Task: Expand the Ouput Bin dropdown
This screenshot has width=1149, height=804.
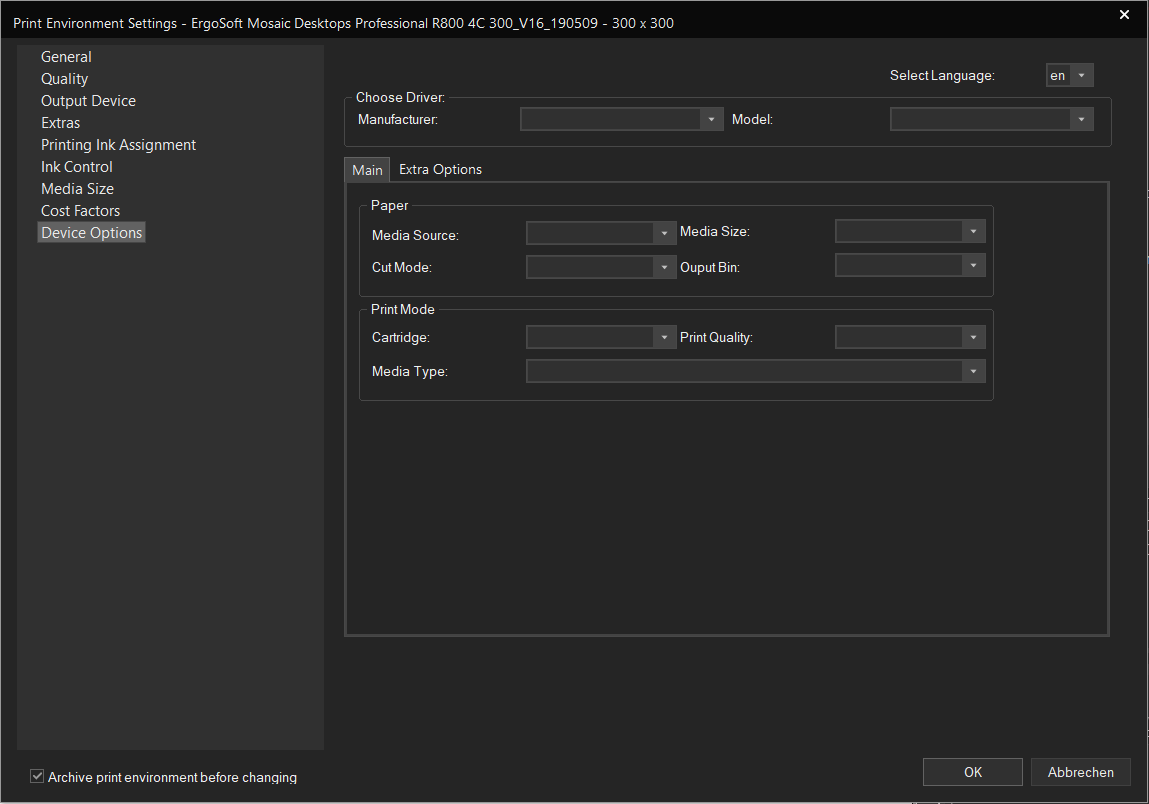Action: point(910,265)
